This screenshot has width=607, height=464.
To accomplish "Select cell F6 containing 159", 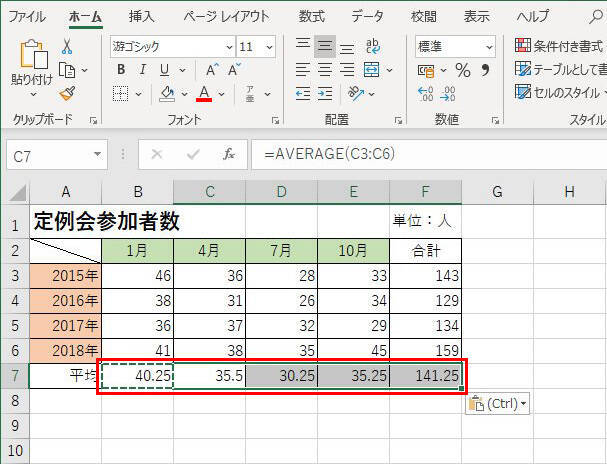I will 425,351.
